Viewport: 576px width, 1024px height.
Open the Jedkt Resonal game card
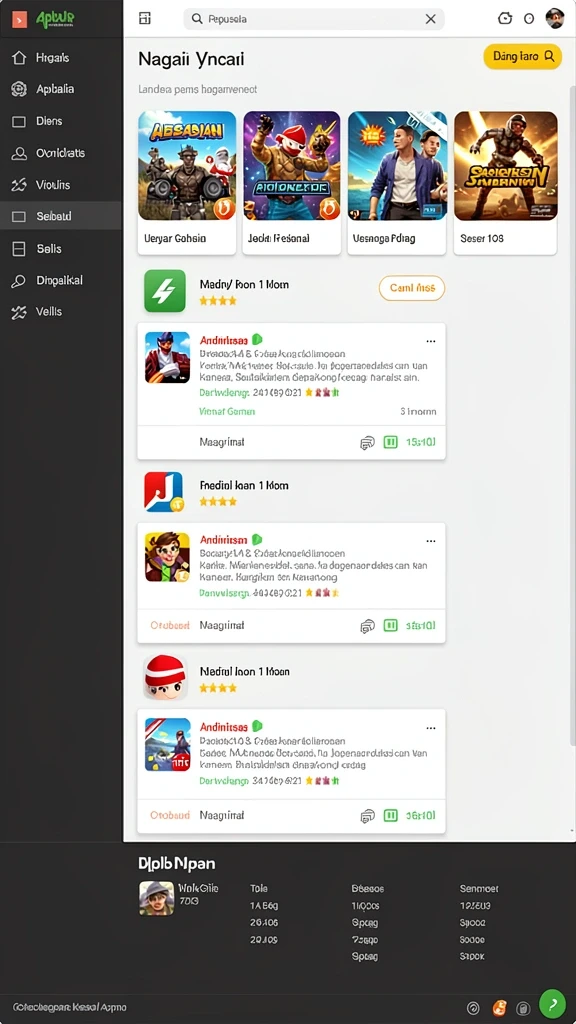[x=292, y=182]
